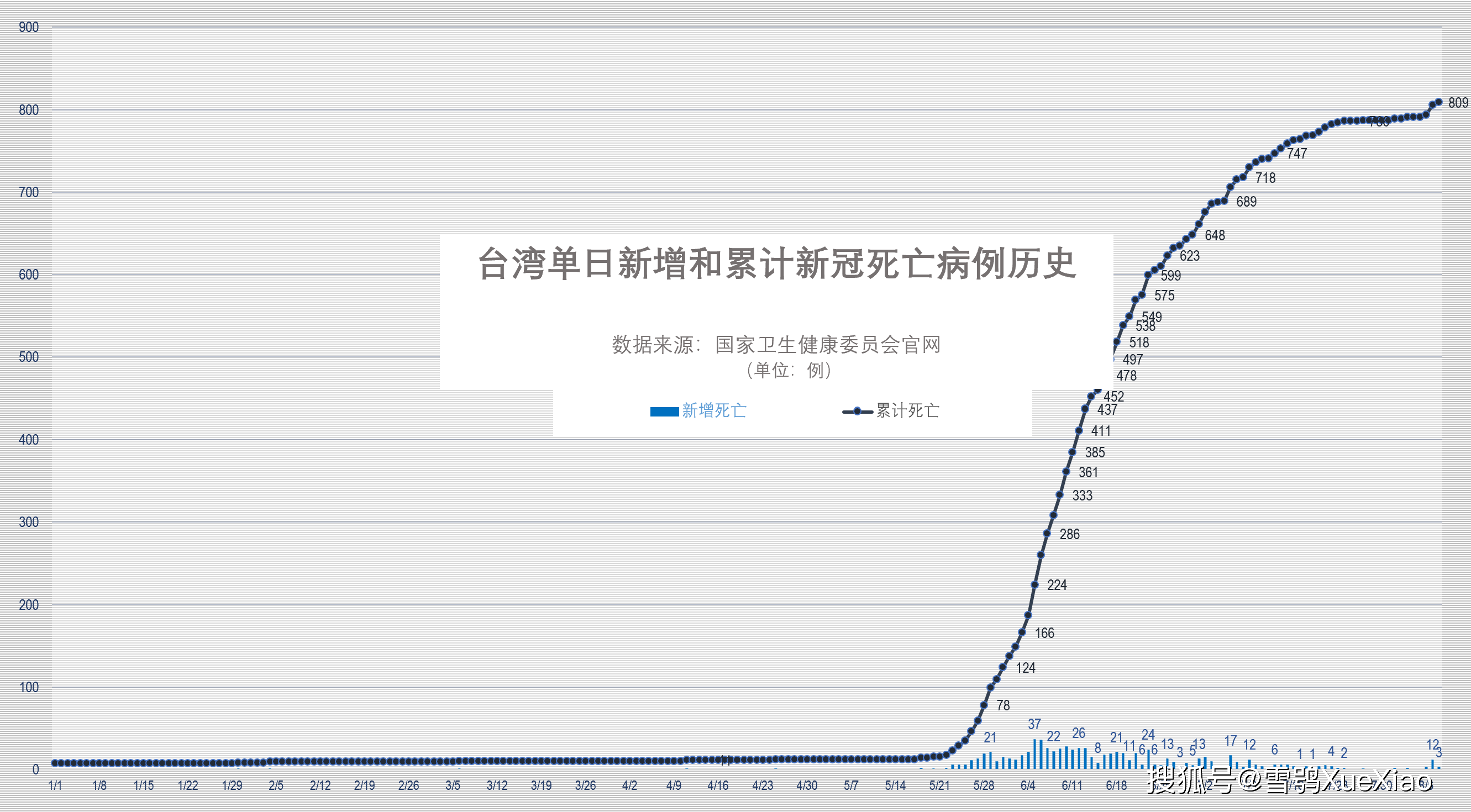The image size is (1471, 812).
Task: Click the 648 cumulative data label
Action: 1215,236
